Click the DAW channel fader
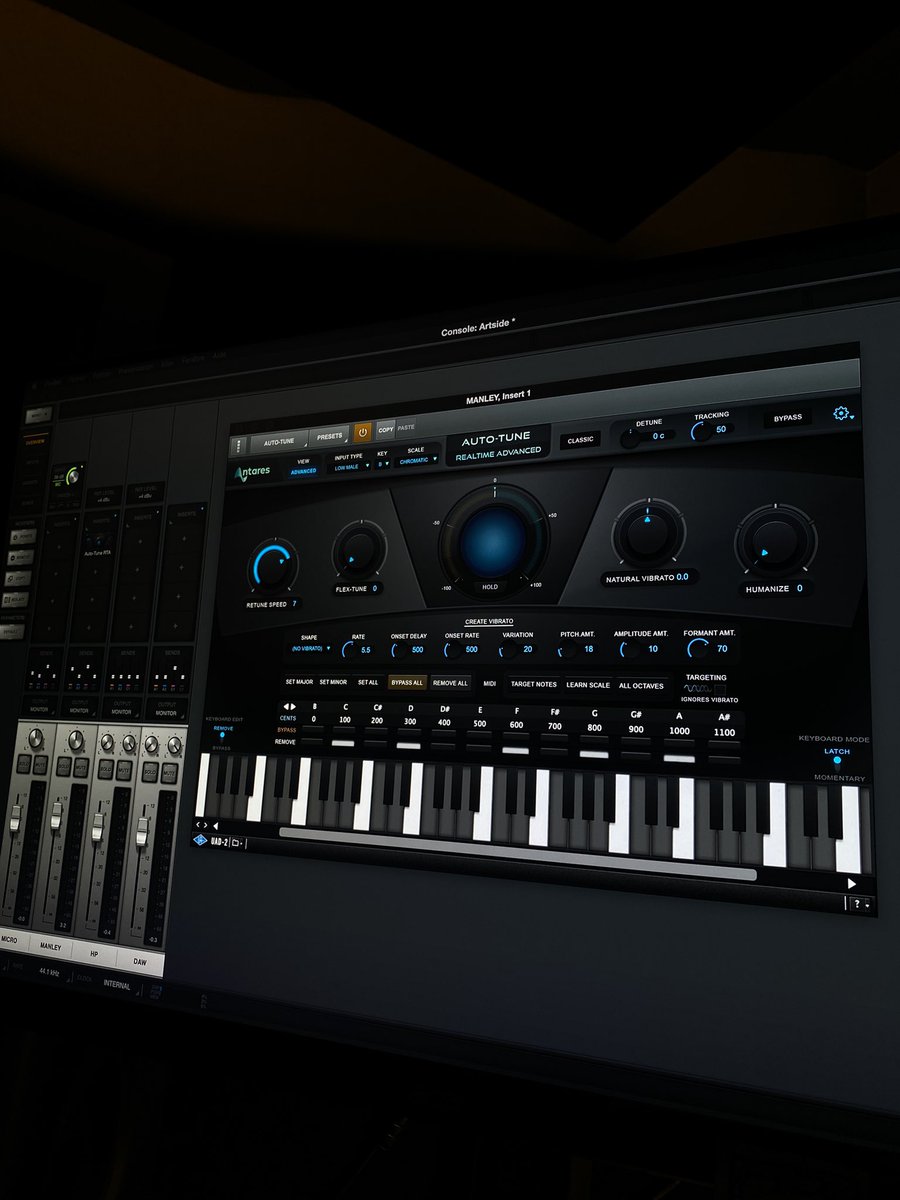Image resolution: width=900 pixels, height=1200 pixels. click(142, 831)
